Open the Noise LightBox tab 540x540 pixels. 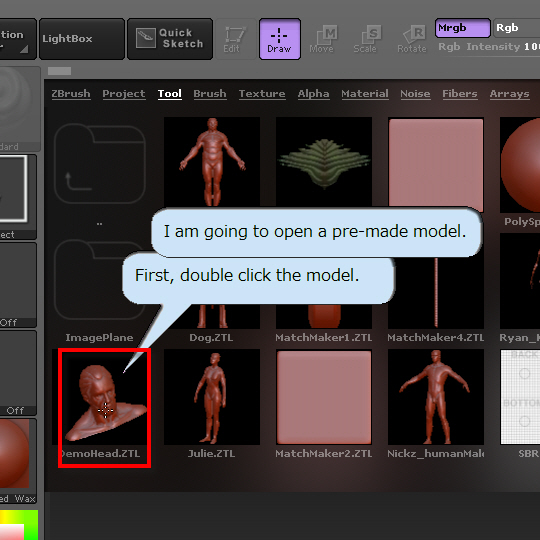[x=415, y=94]
